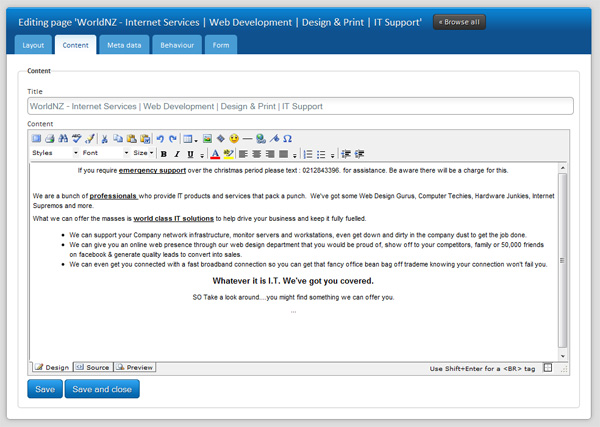Expand more alignment options arrow

point(295,155)
